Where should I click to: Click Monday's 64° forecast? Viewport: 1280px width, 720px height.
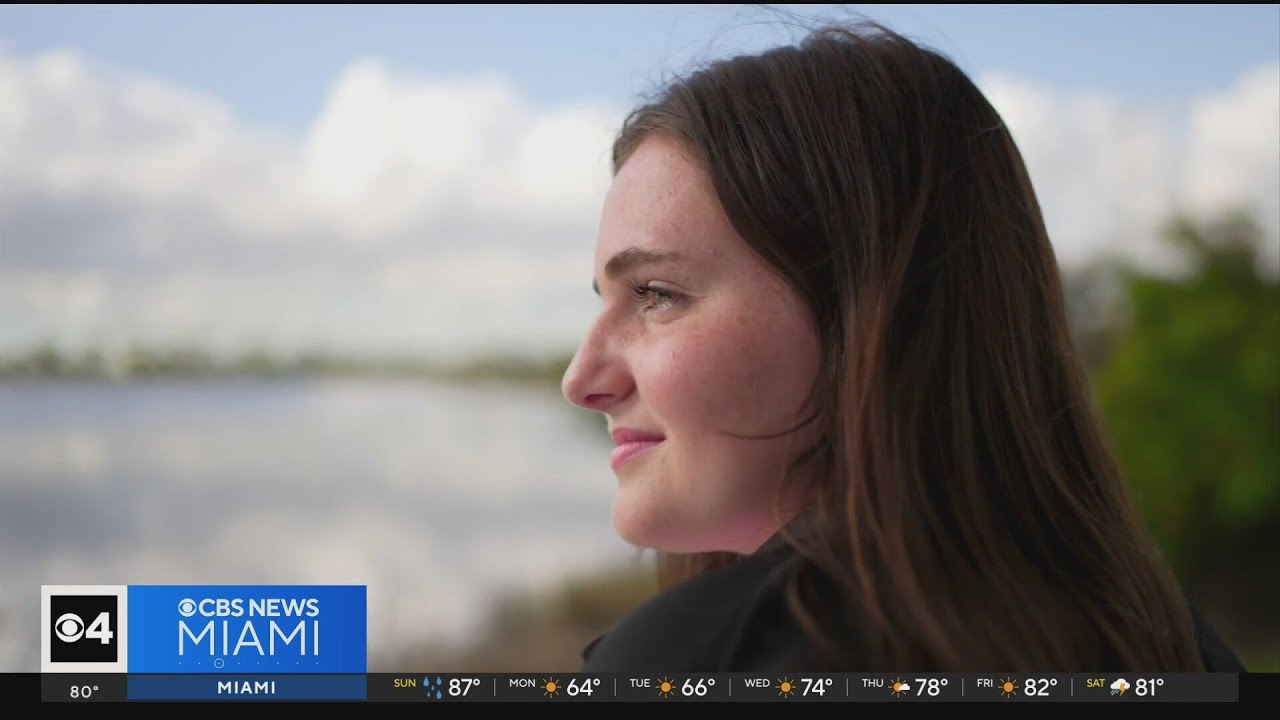[x=583, y=687]
